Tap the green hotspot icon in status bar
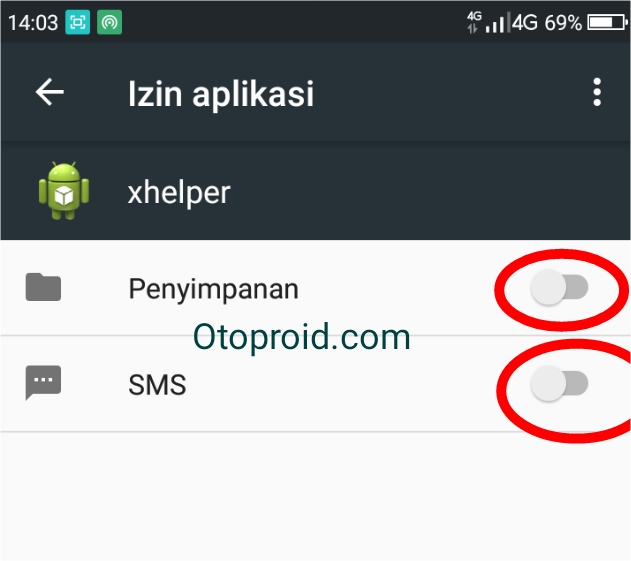This screenshot has height=561, width=631. pyautogui.click(x=109, y=23)
